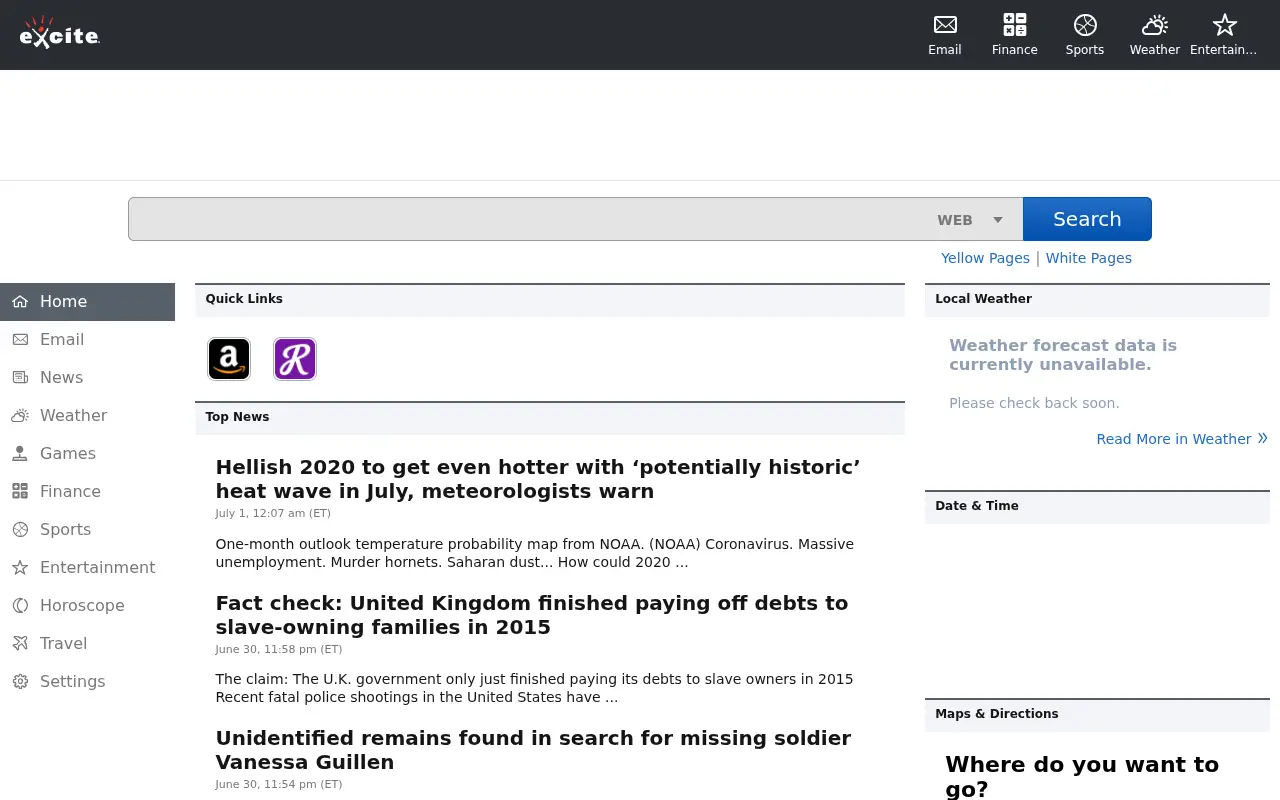Click the joystick icon beside Games
The height and width of the screenshot is (800, 1280).
20,454
